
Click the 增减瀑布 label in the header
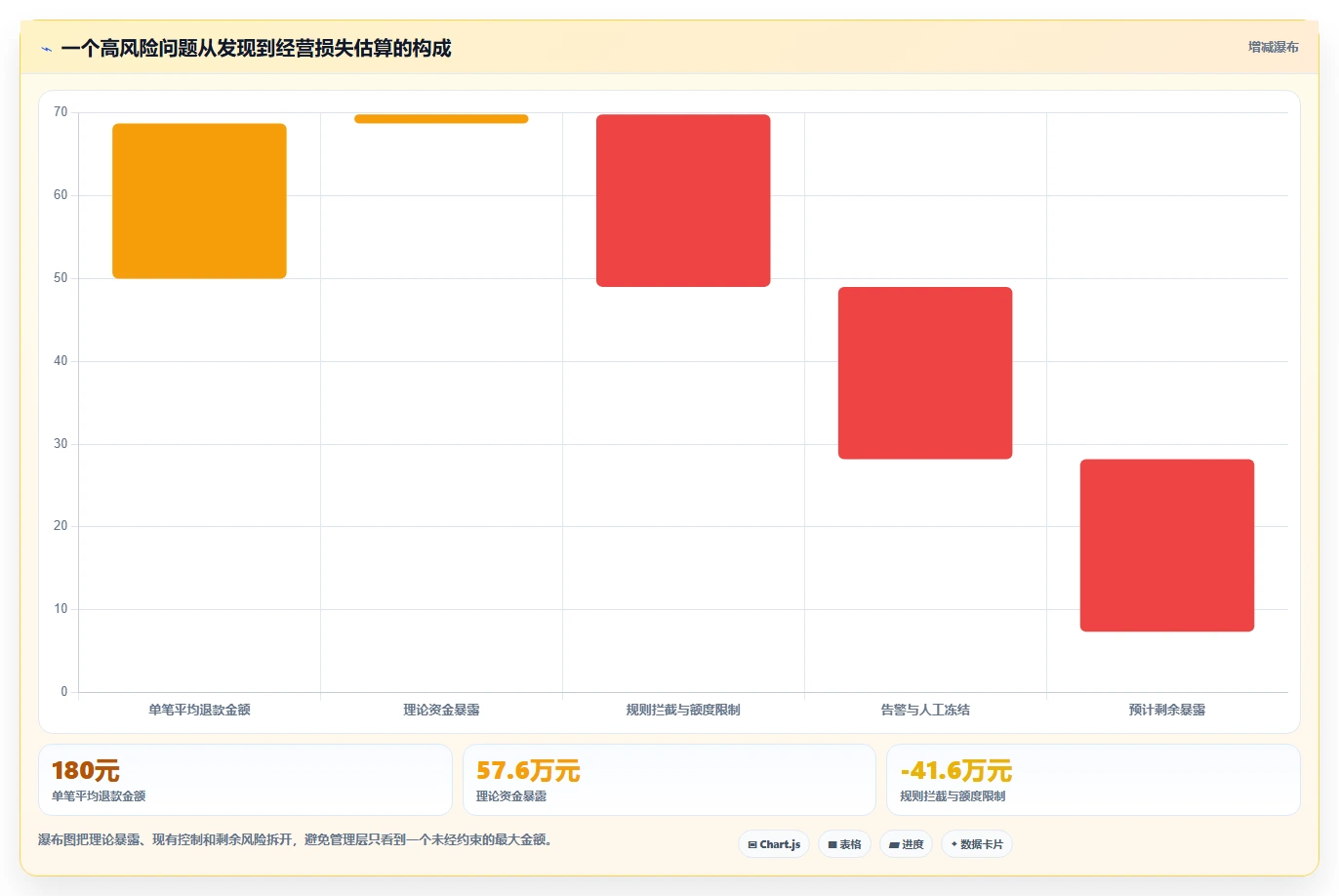pos(1274,47)
